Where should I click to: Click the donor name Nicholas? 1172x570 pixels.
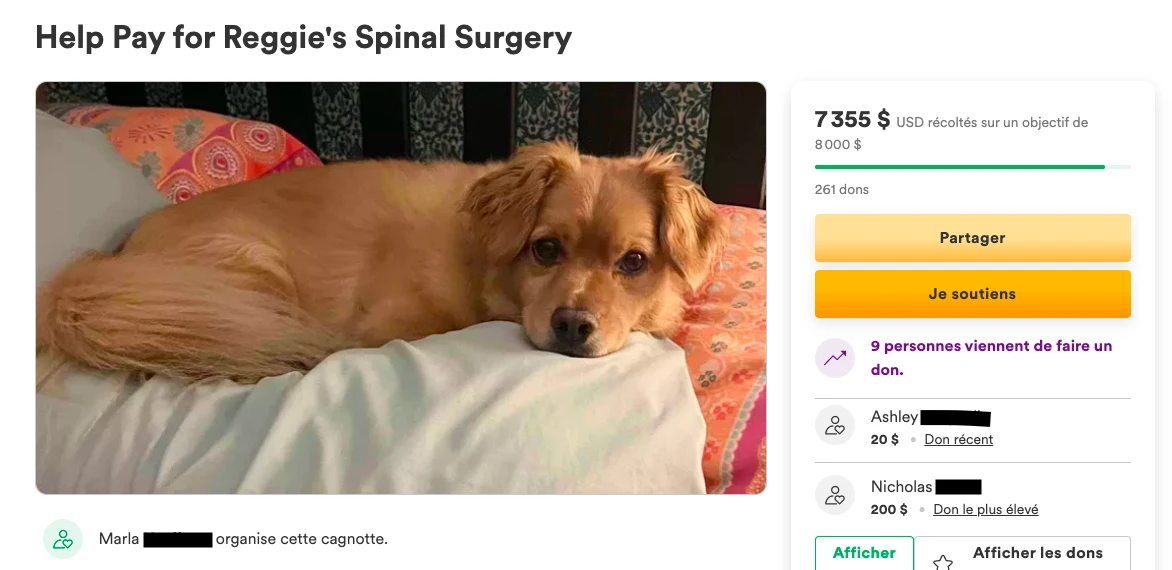coord(901,487)
